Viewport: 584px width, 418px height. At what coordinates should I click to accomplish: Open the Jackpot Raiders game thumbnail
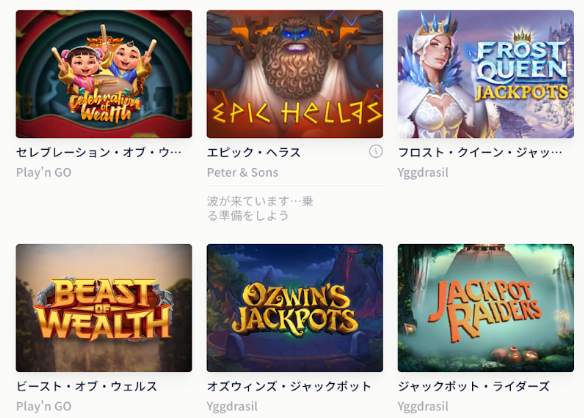[486, 308]
